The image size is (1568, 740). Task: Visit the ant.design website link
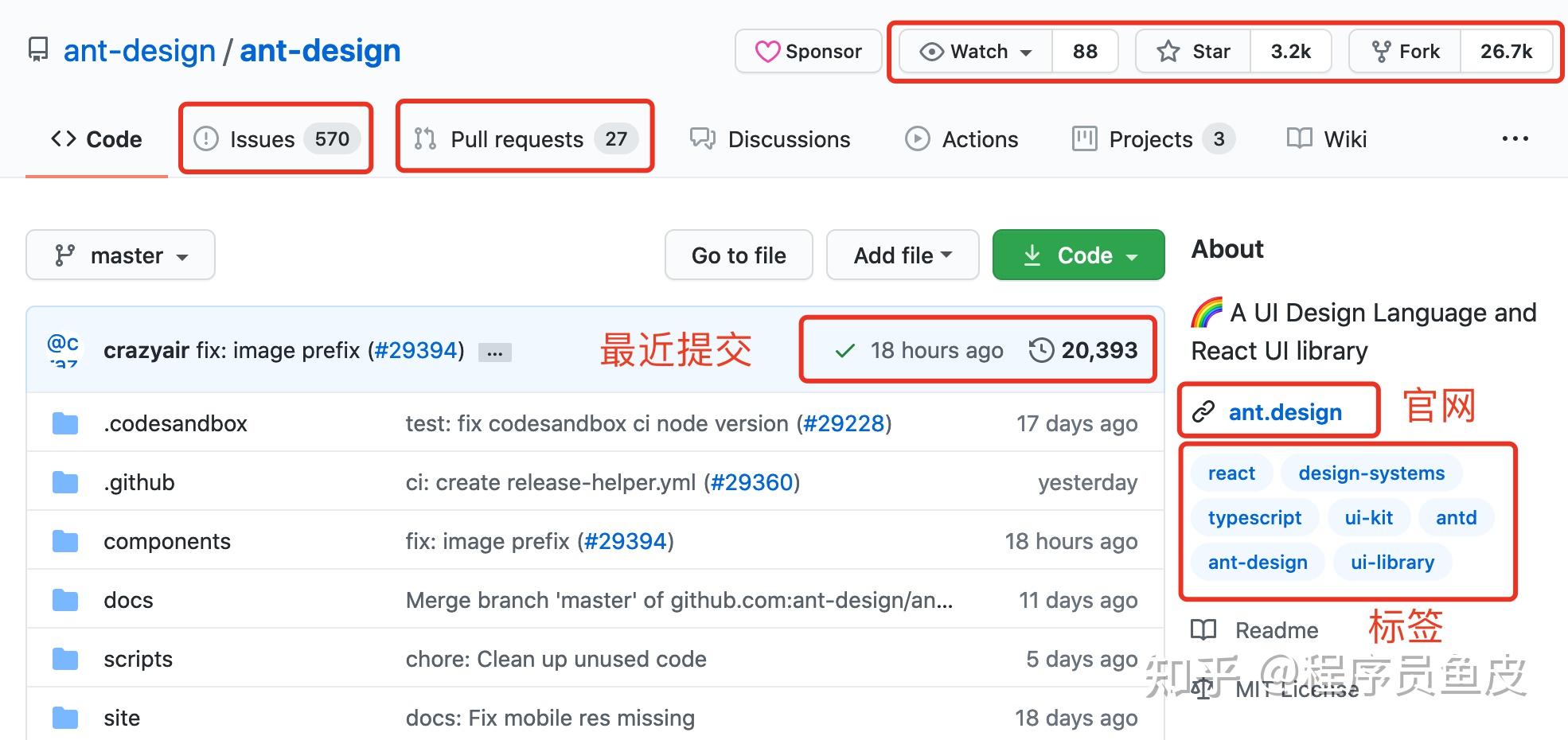coord(1285,412)
